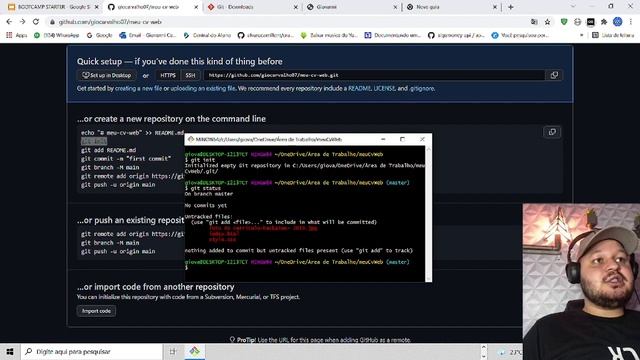Click Git Bash taskbar icon
Image resolution: width=640 pixels, height=360 pixels.
[195, 351]
